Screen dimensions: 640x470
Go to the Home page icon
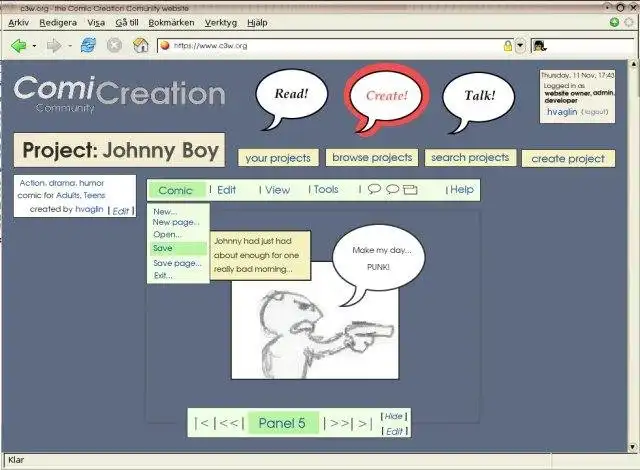pyautogui.click(x=140, y=45)
